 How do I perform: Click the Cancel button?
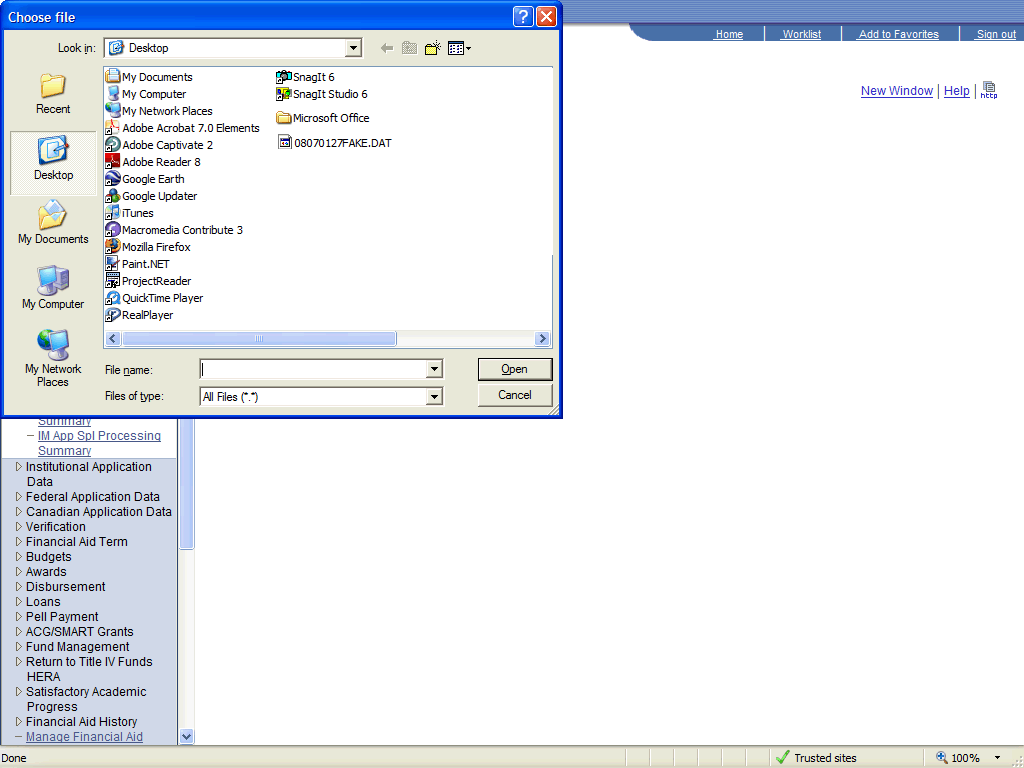click(515, 395)
